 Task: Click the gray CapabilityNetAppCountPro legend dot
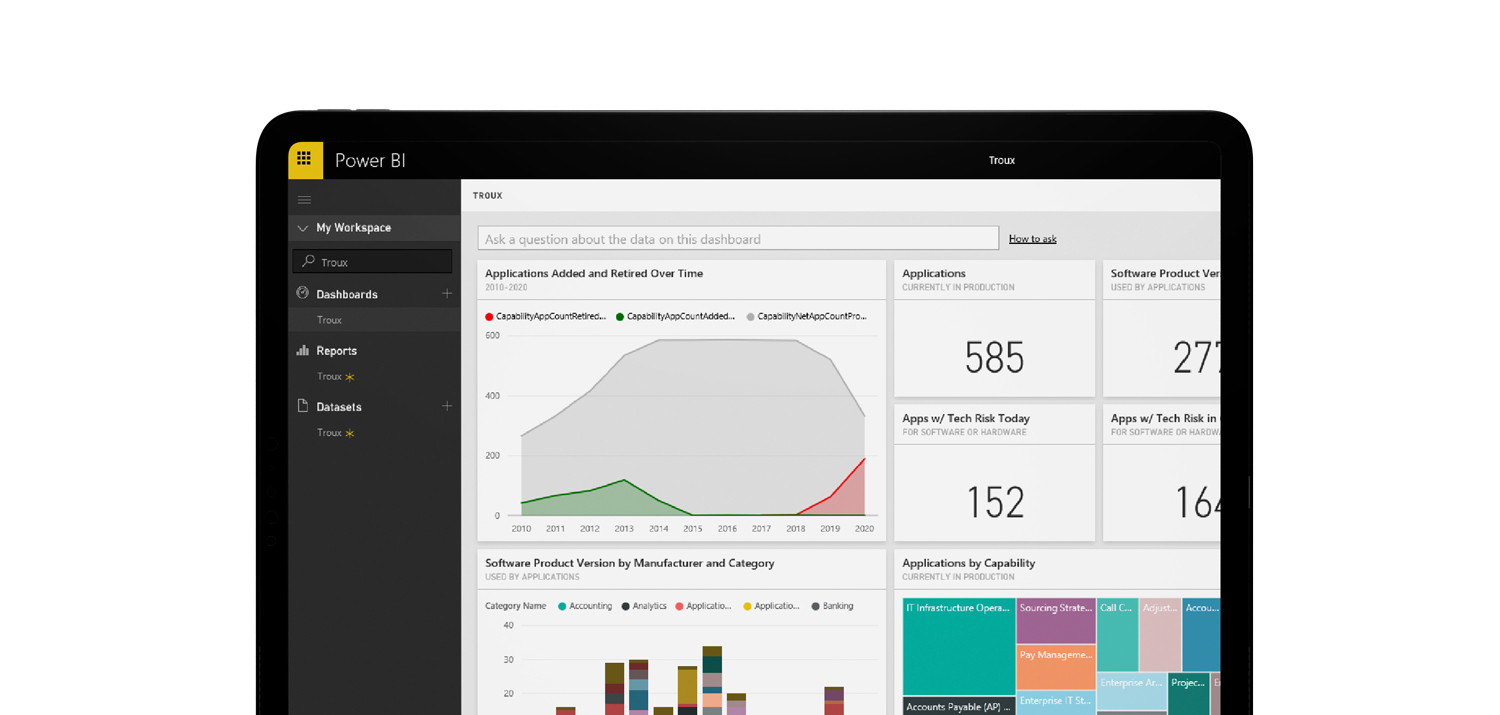(x=750, y=317)
